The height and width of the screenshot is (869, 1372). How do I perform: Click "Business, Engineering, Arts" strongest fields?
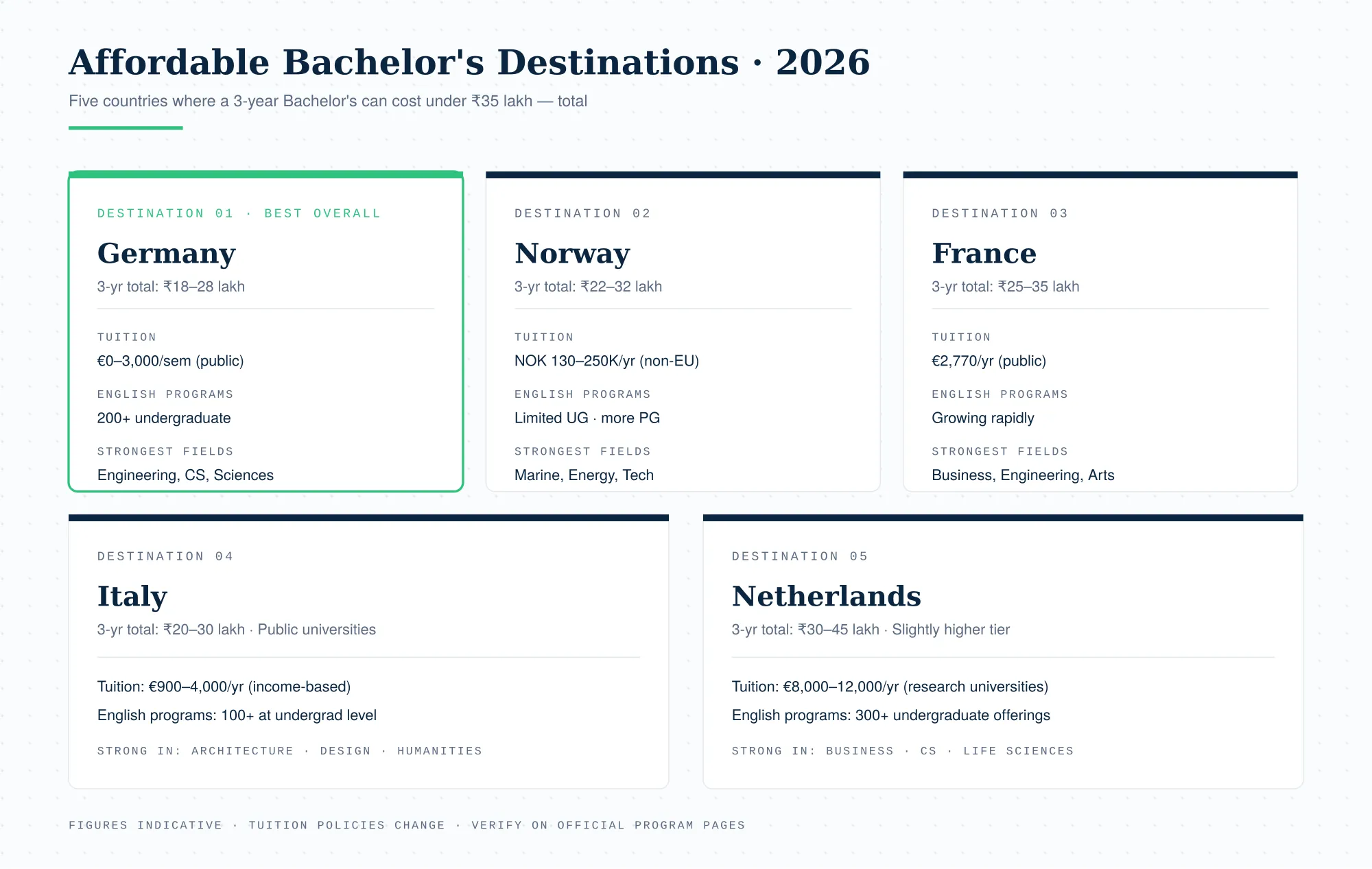(x=1023, y=475)
